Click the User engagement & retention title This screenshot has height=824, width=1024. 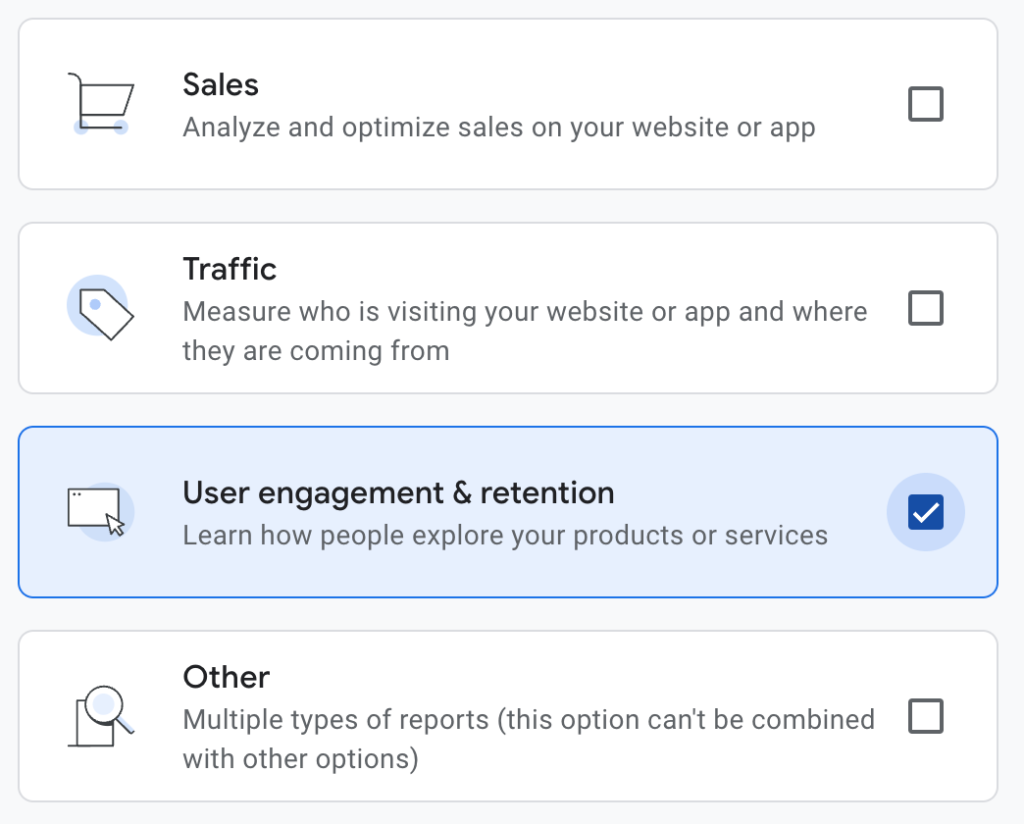pyautogui.click(x=398, y=493)
